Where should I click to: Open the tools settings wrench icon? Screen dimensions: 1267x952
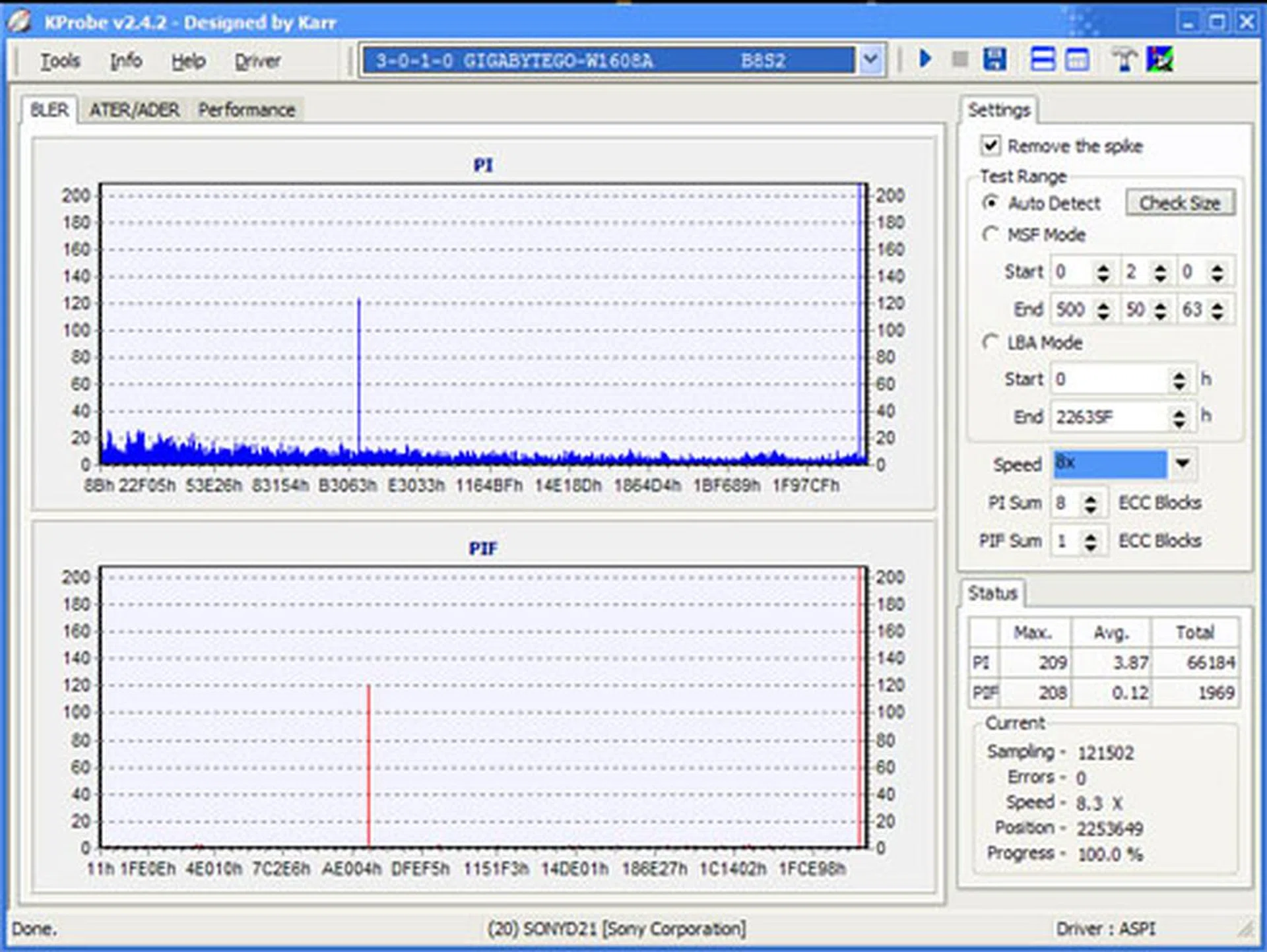click(1124, 59)
